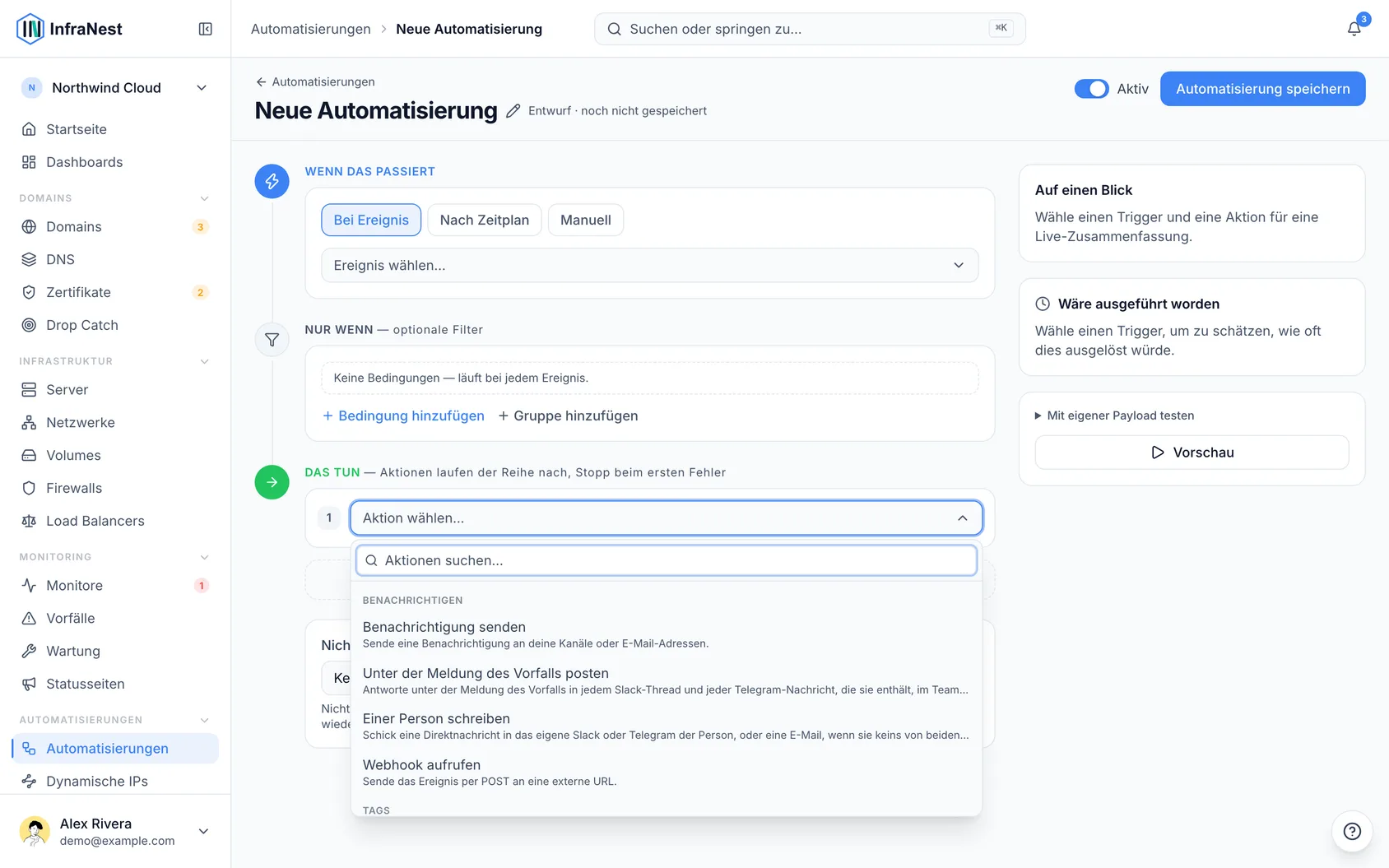Open Statusseiten page
1389x868 pixels.
115,684
